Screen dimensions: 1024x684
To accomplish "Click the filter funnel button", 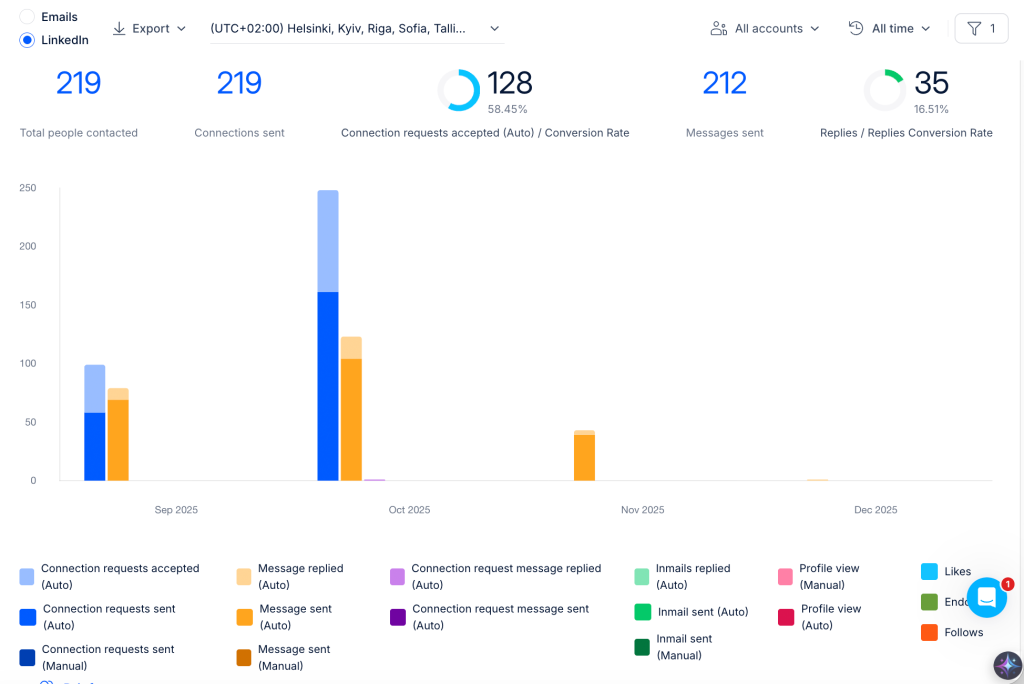I will point(982,29).
